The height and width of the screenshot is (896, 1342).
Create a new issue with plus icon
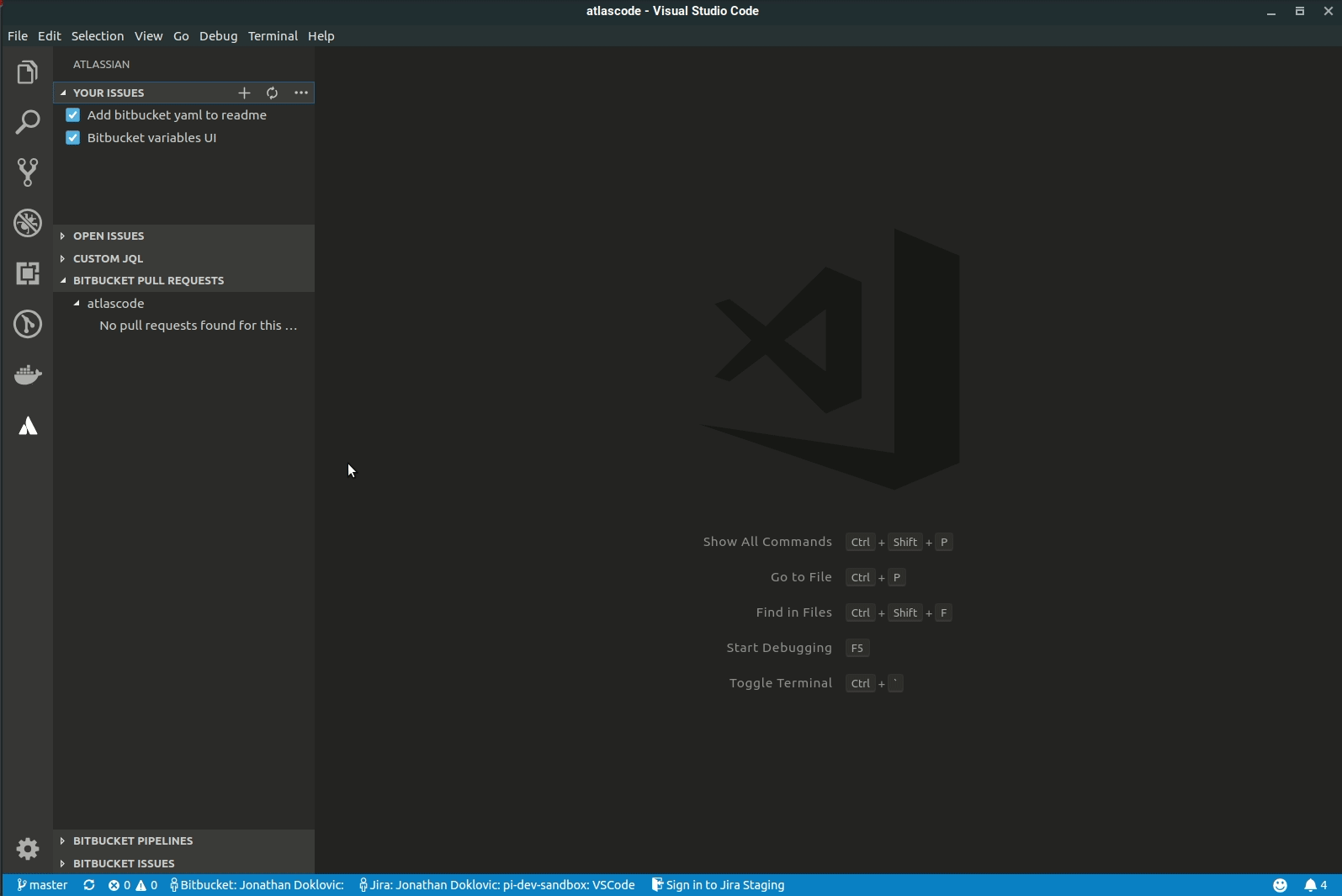click(x=244, y=93)
